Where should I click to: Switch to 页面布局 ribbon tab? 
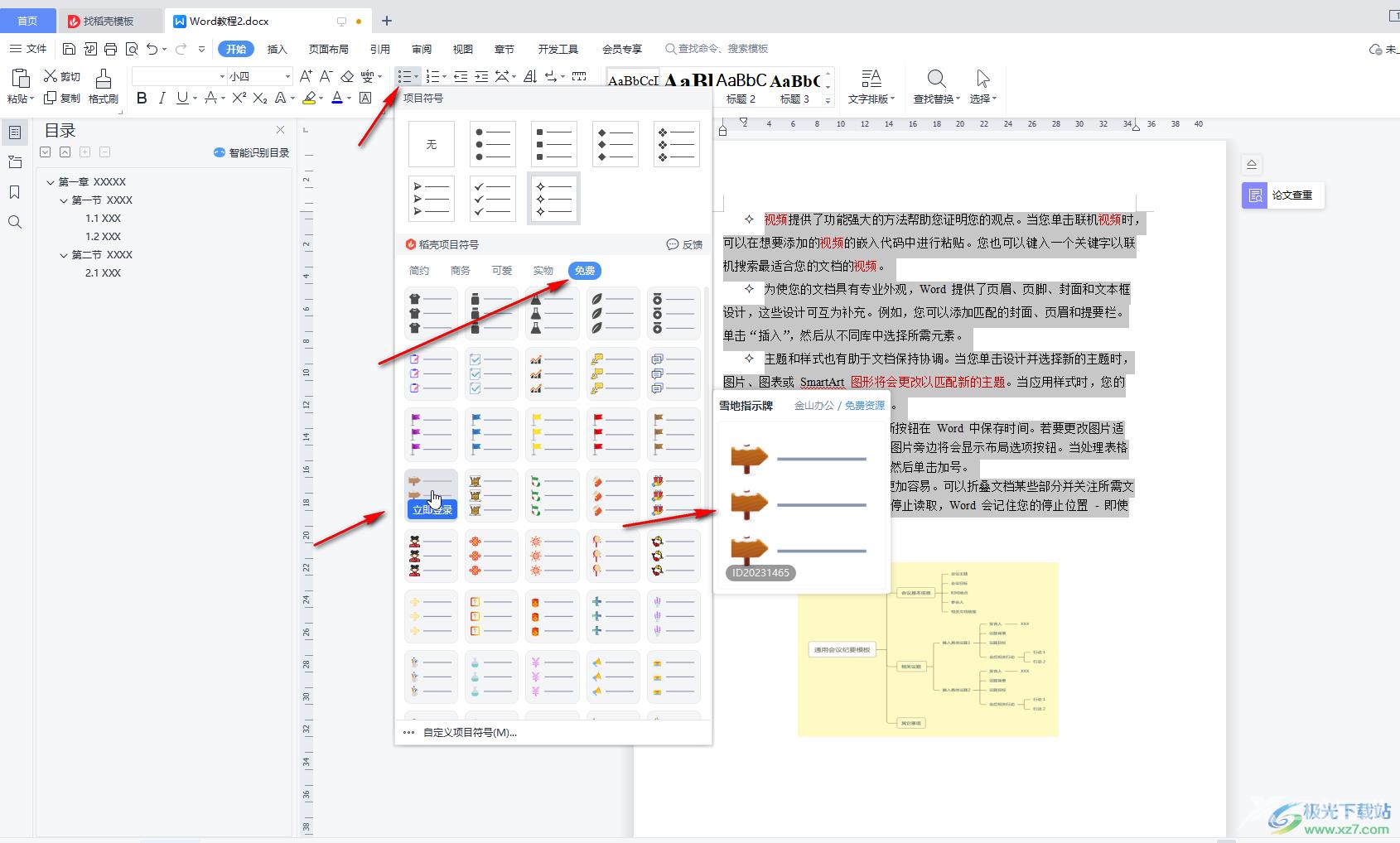click(328, 49)
